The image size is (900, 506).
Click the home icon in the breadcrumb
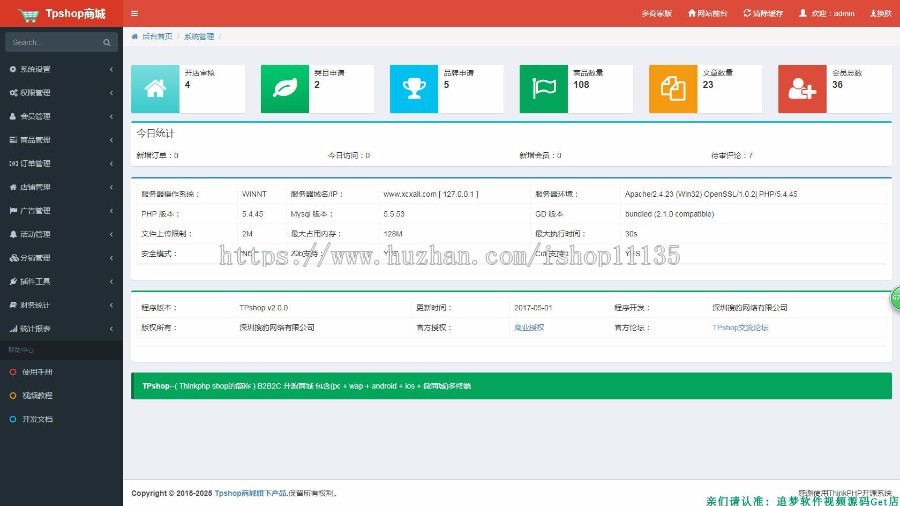(x=135, y=36)
